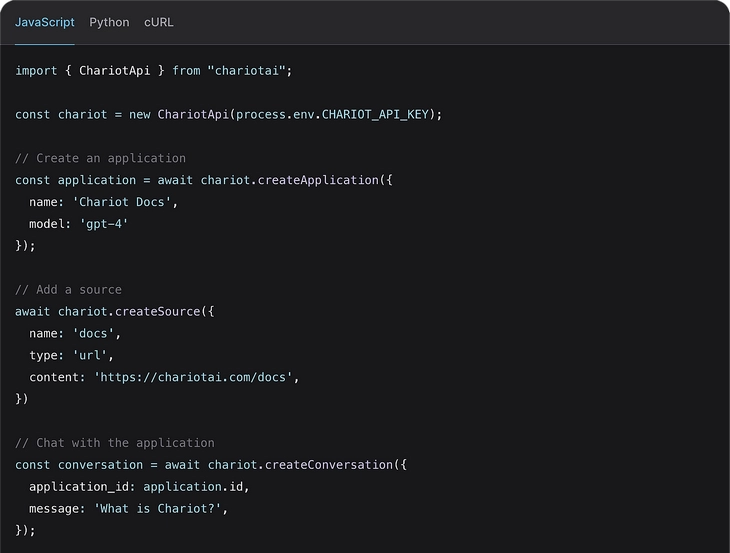Screen dimensions: 730x553
Task: Click the model: 'gpt-4' line
Action: click(x=79, y=224)
